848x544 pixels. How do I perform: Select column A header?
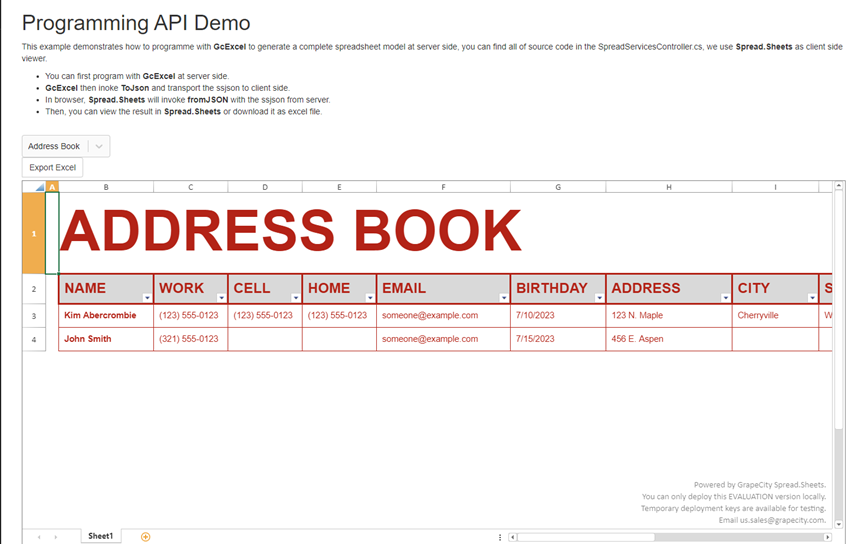52,187
